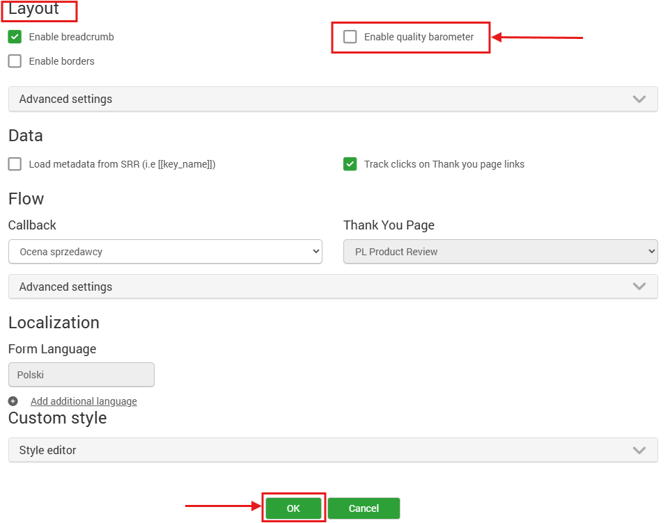Expand the Advanced settings label under Flow
670x523 pixels.
pos(66,287)
